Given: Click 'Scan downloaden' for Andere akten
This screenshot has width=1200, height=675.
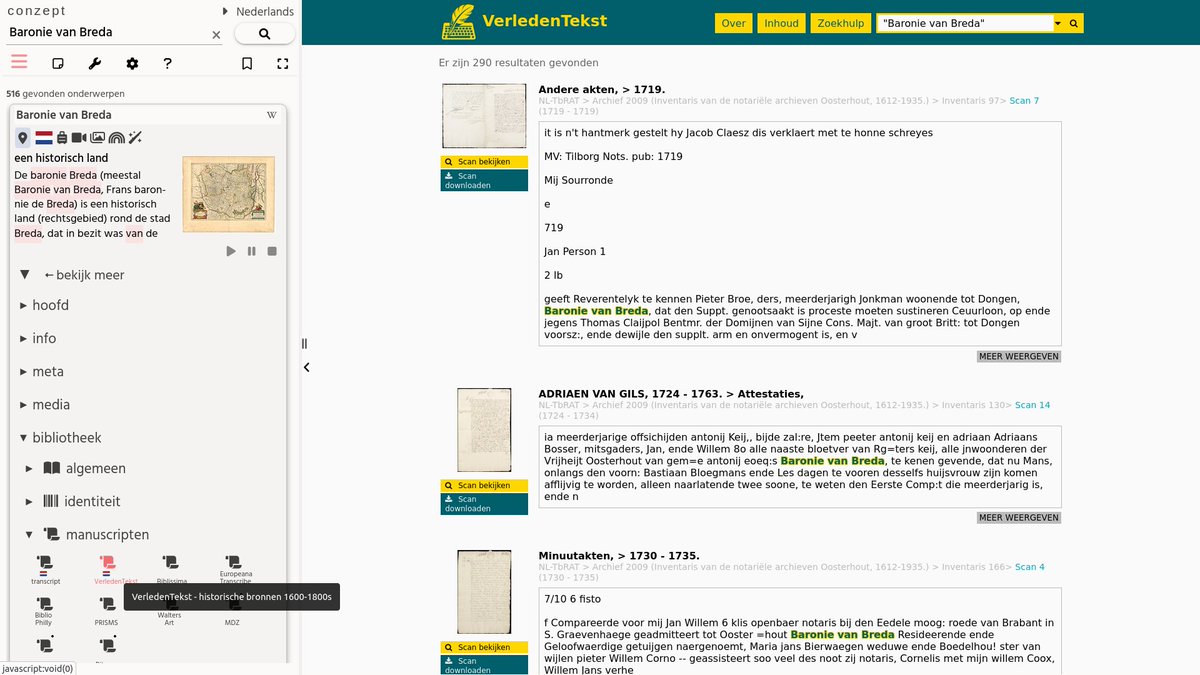Looking at the screenshot, I should (484, 180).
